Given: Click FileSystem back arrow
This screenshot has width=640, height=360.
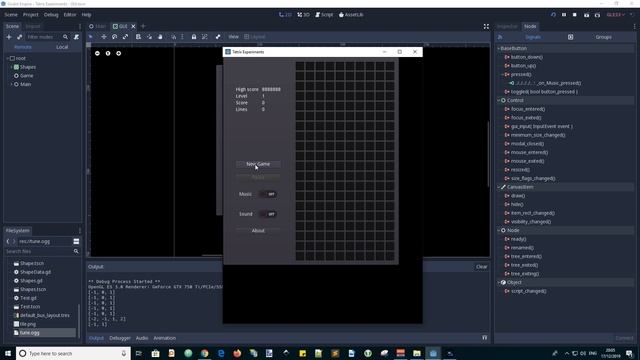Looking at the screenshot, I should [8, 241].
